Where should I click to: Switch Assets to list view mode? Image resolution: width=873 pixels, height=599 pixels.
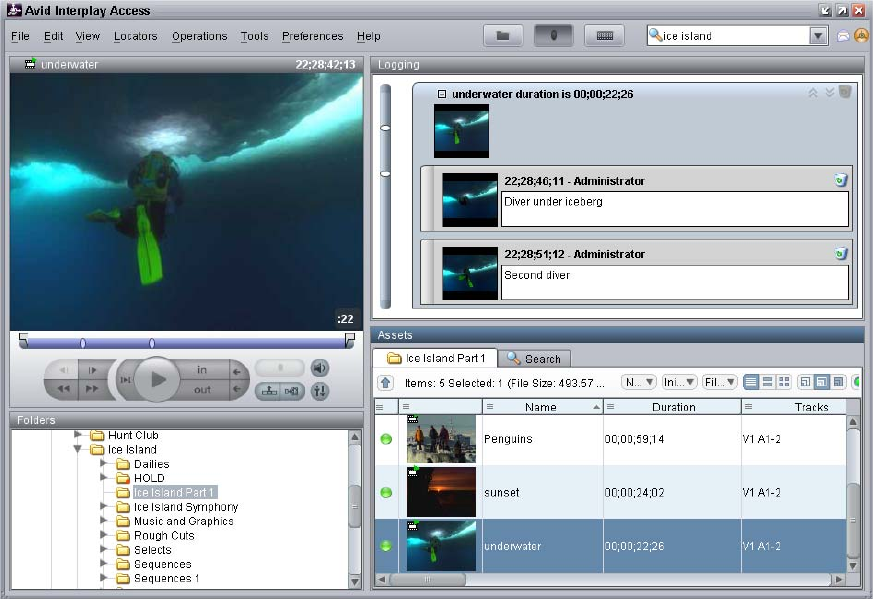pos(751,382)
